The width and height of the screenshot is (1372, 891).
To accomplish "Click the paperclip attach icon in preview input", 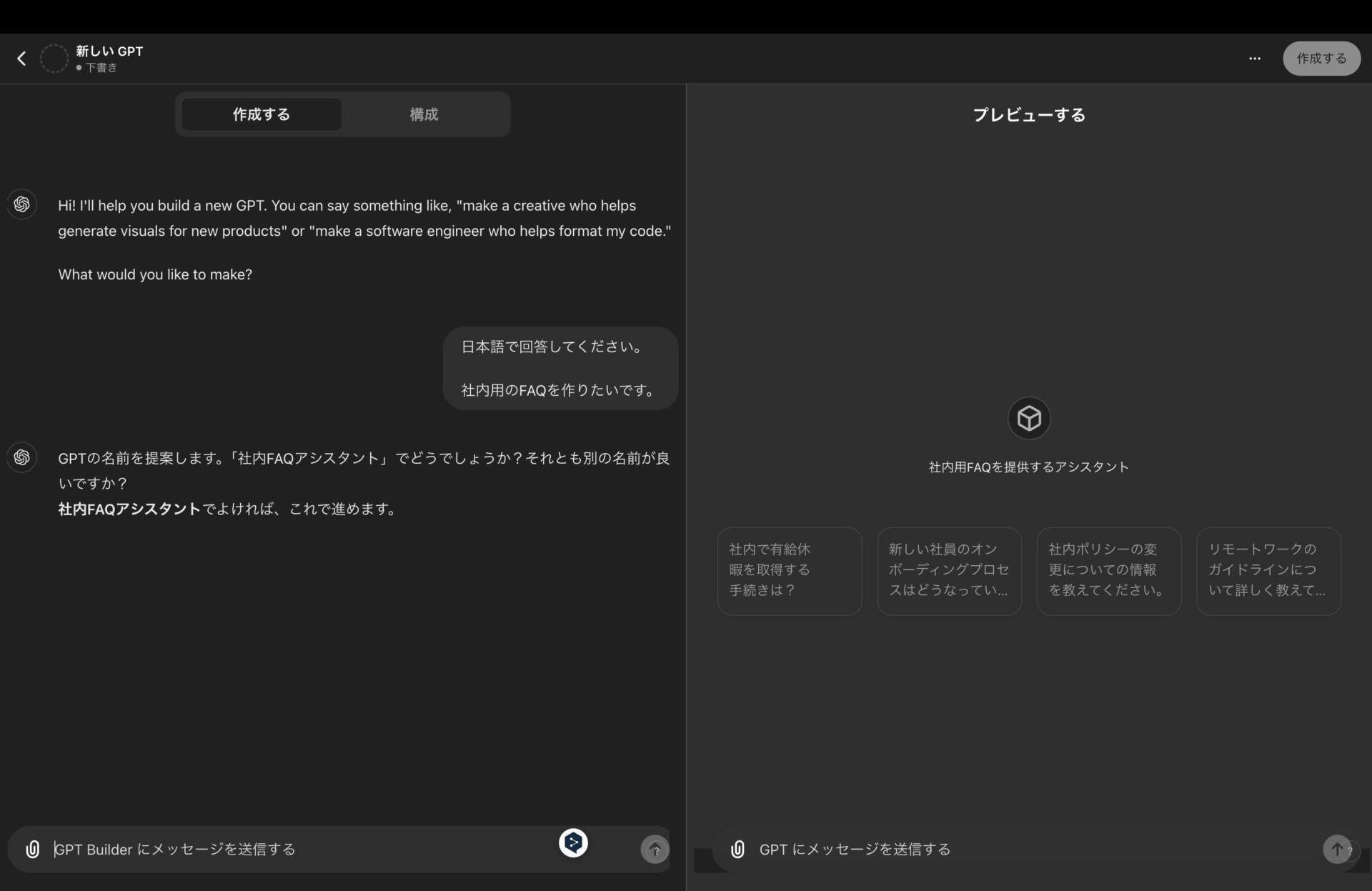I will 738,849.
